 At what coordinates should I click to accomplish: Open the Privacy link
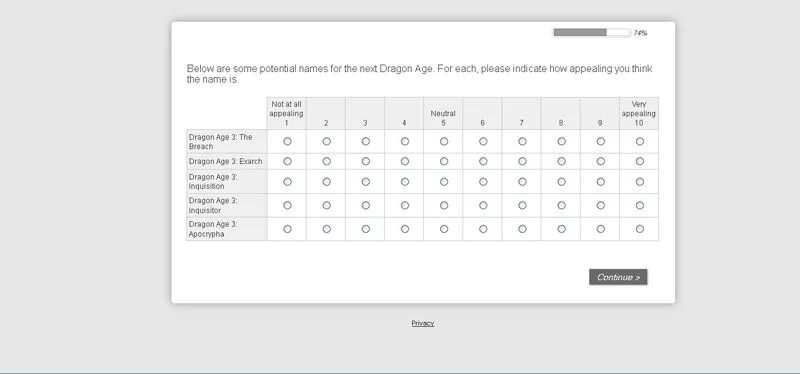pyautogui.click(x=423, y=323)
